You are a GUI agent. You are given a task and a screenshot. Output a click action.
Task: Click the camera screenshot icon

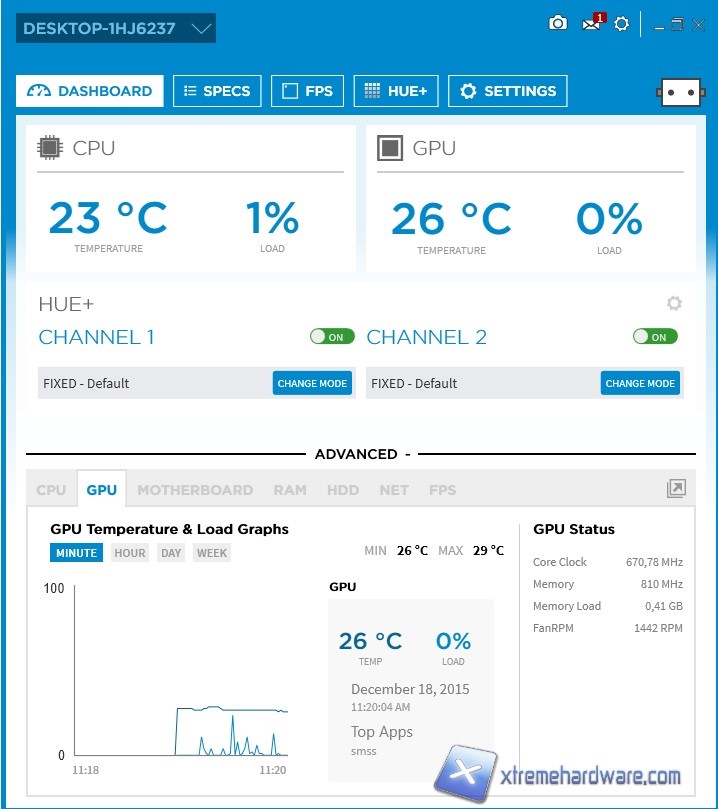coord(558,23)
